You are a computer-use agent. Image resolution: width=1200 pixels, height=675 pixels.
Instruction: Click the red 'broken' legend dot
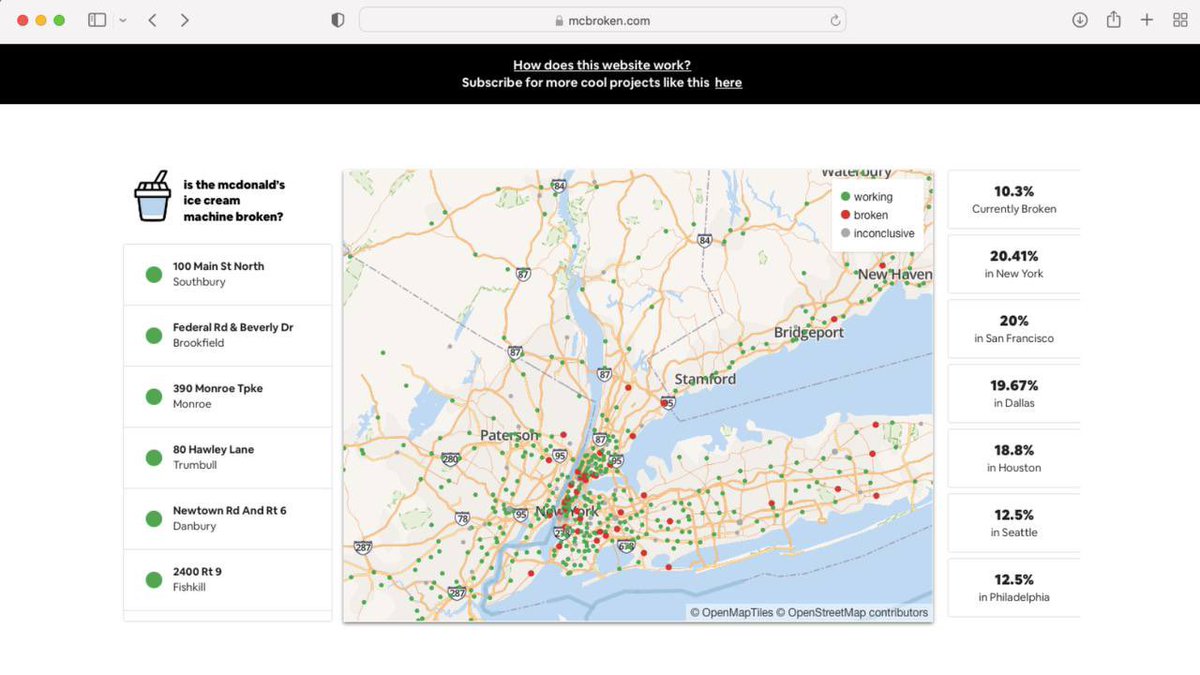(x=845, y=215)
